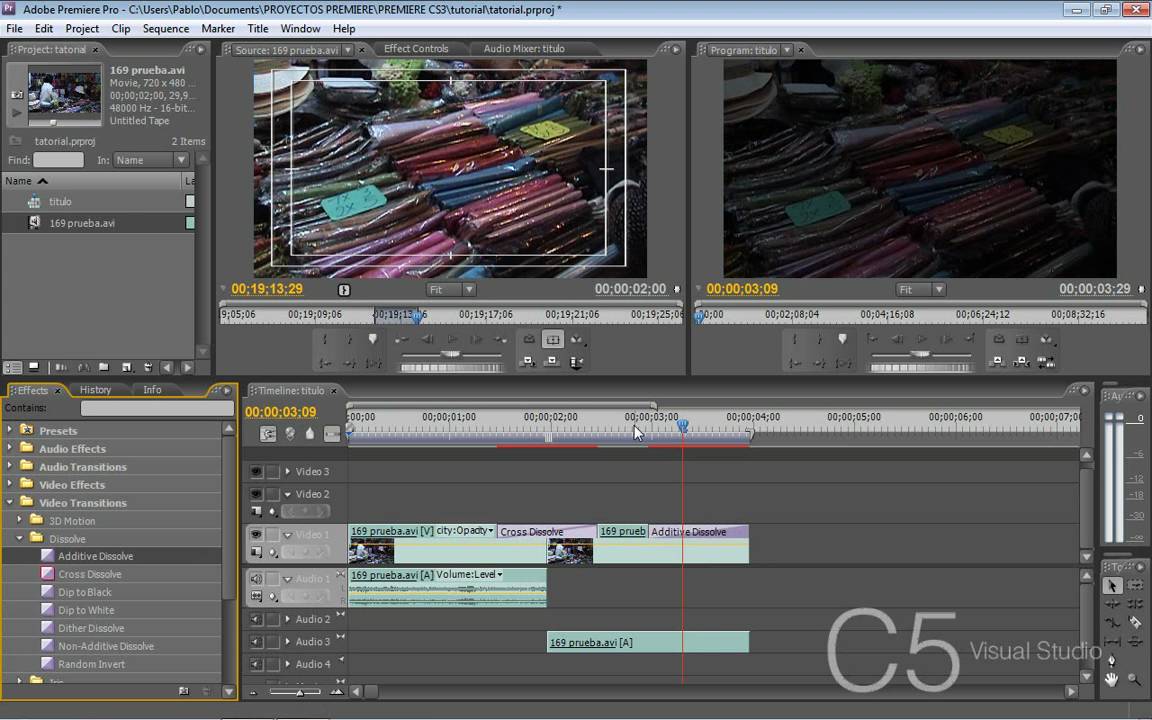This screenshot has width=1152, height=720.
Task: Collapse the Video 2 track
Action: pyautogui.click(x=287, y=494)
